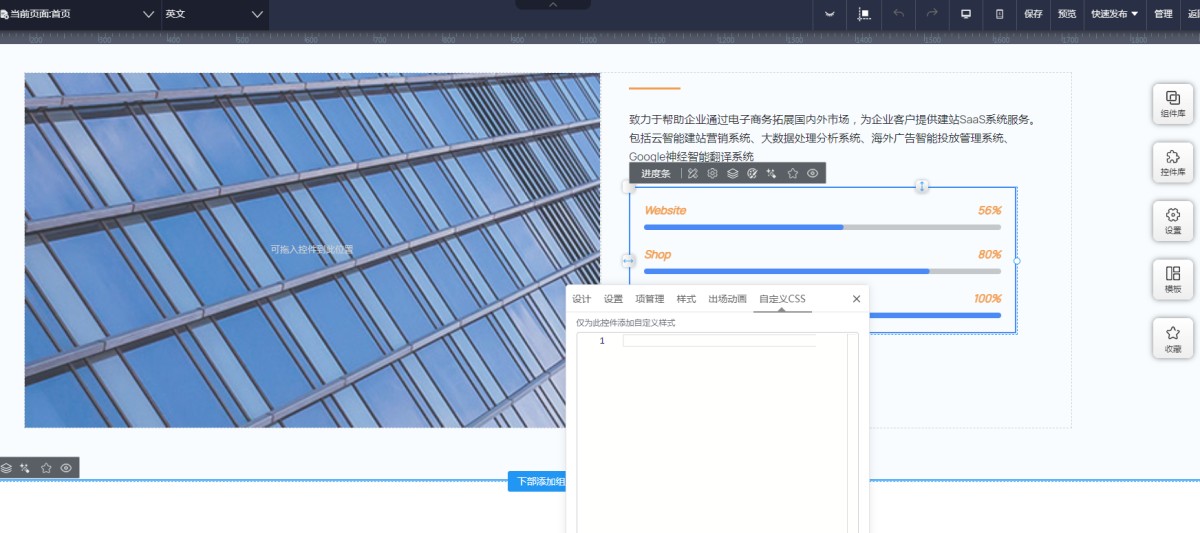
Task: Click the 模板 template sidebar icon
Action: [x=1172, y=279]
